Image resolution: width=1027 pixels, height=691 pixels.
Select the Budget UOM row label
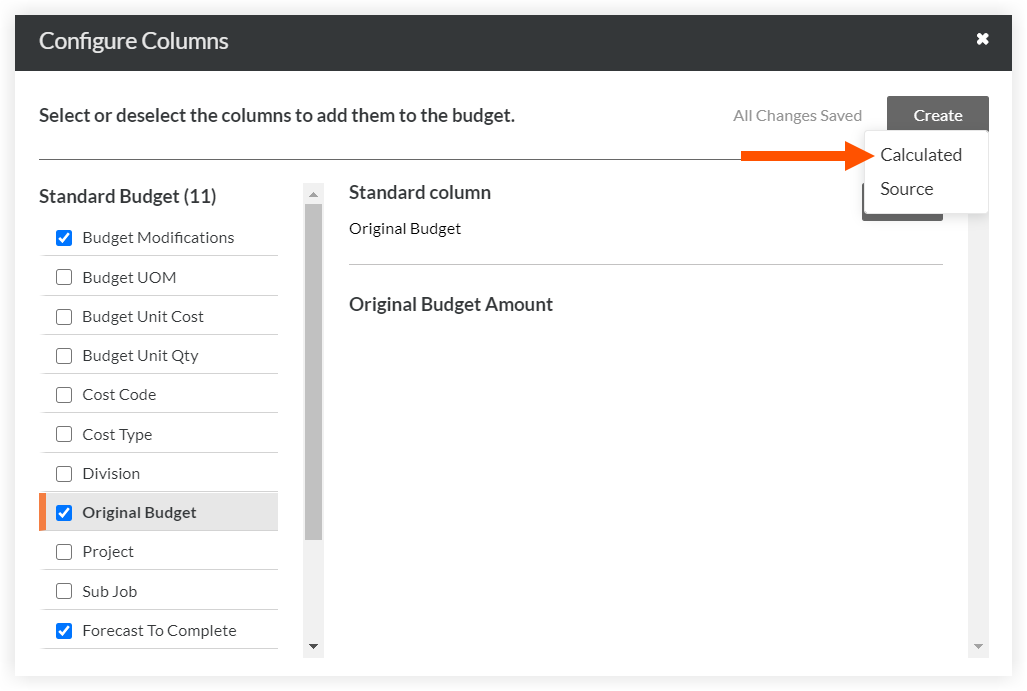click(x=129, y=278)
